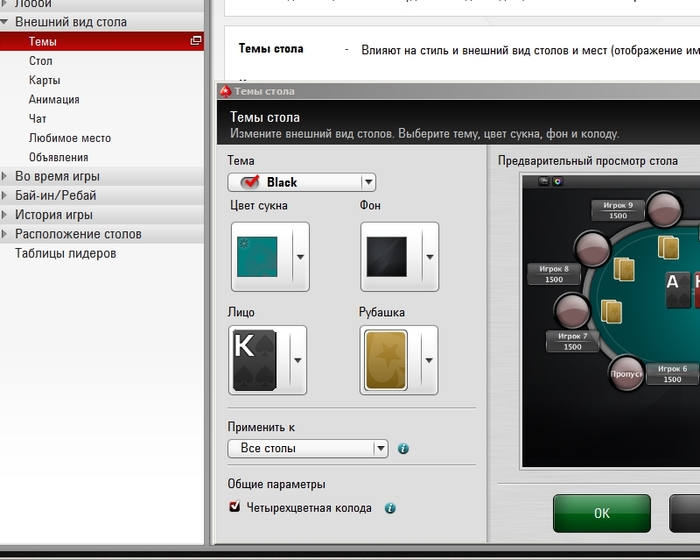
Task: Open the Рубашка card back dropdown arrow
Action: tap(429, 360)
